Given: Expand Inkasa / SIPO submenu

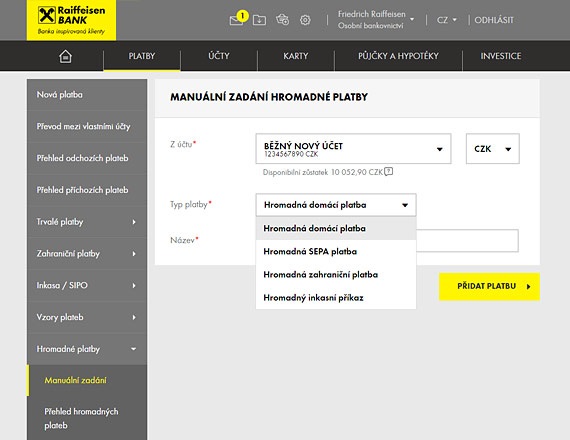Looking at the screenshot, I should coord(87,285).
